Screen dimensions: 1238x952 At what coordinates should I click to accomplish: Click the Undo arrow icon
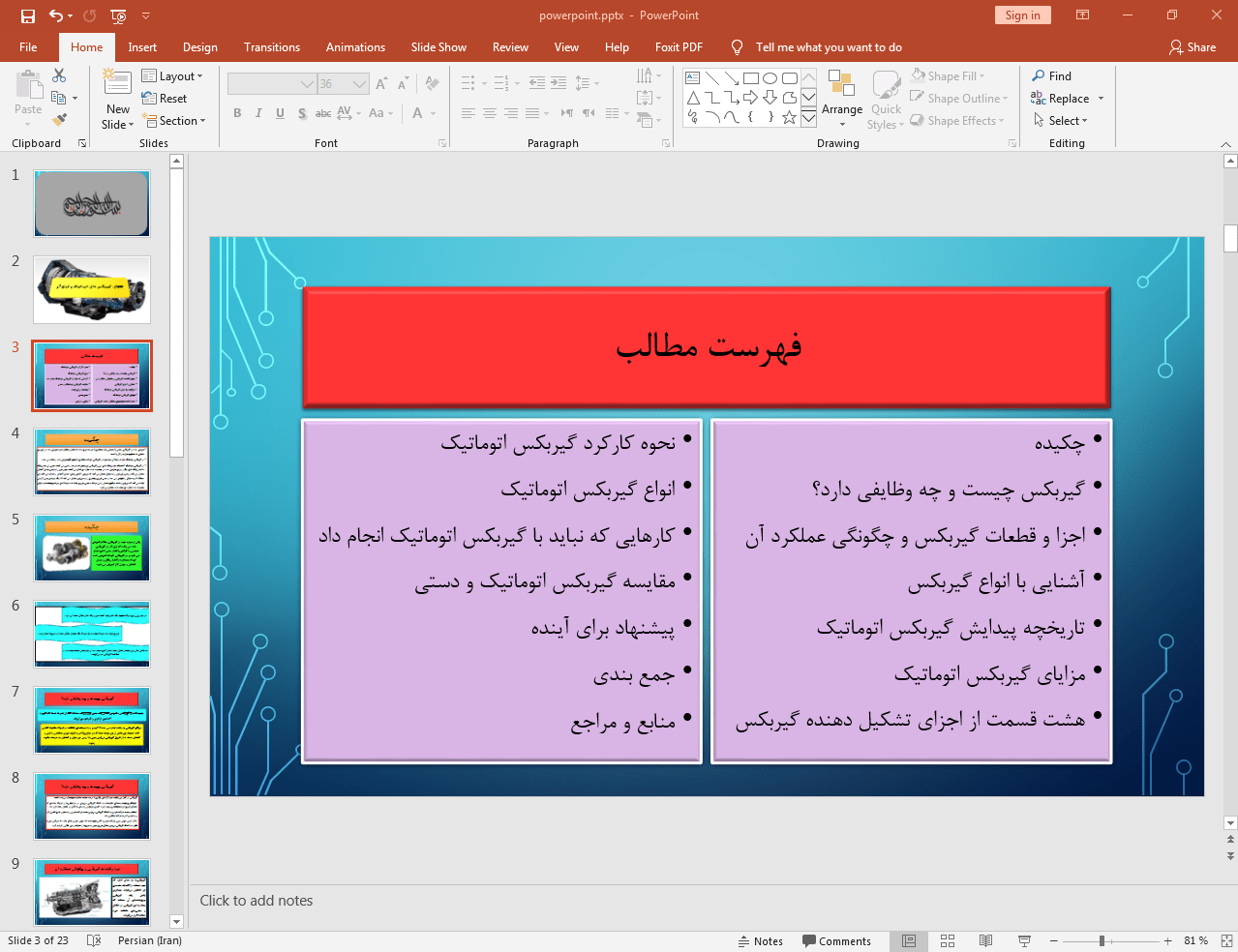click(56, 15)
